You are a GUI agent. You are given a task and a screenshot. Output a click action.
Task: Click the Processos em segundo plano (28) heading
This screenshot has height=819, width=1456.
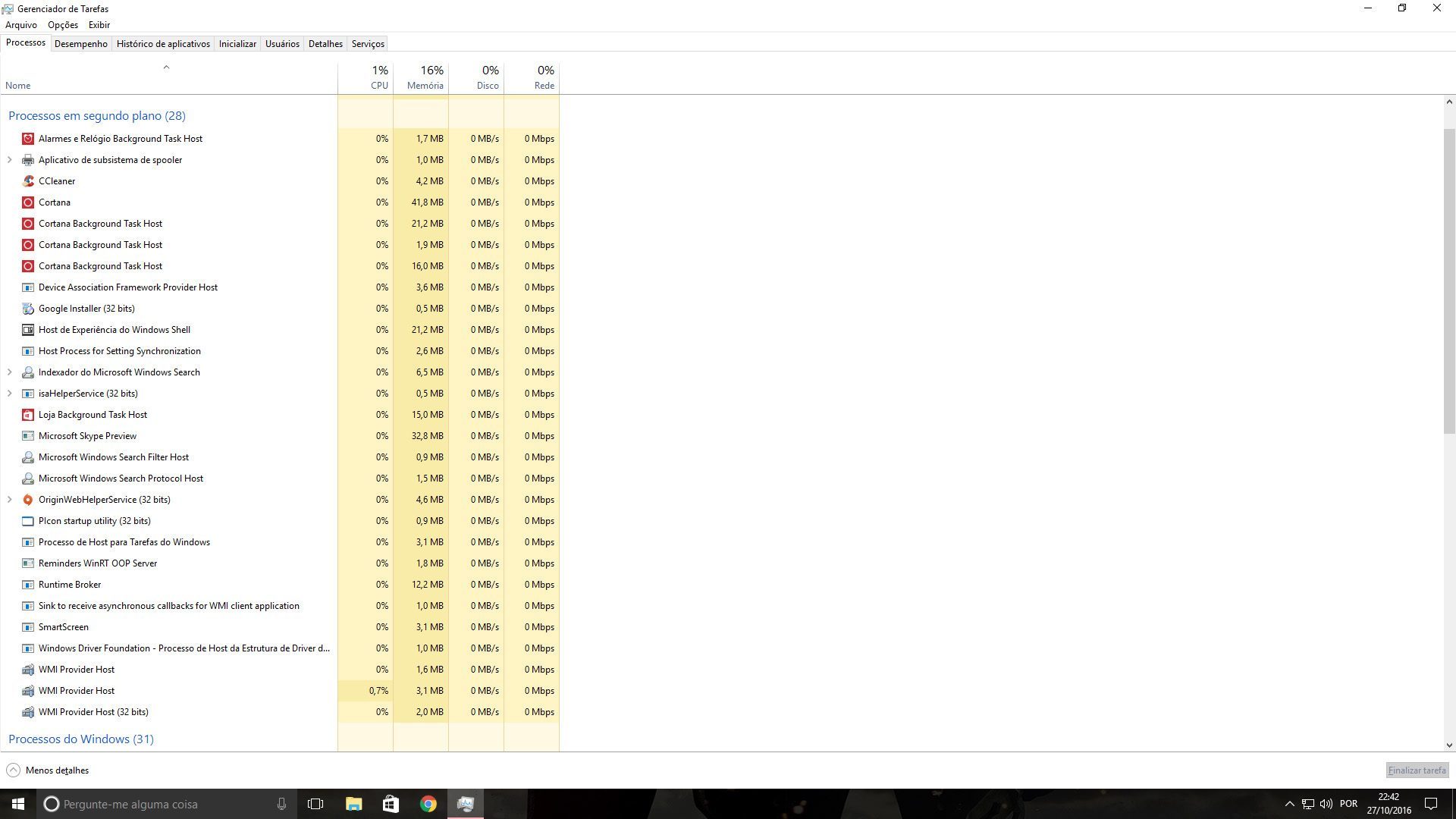[x=97, y=115]
